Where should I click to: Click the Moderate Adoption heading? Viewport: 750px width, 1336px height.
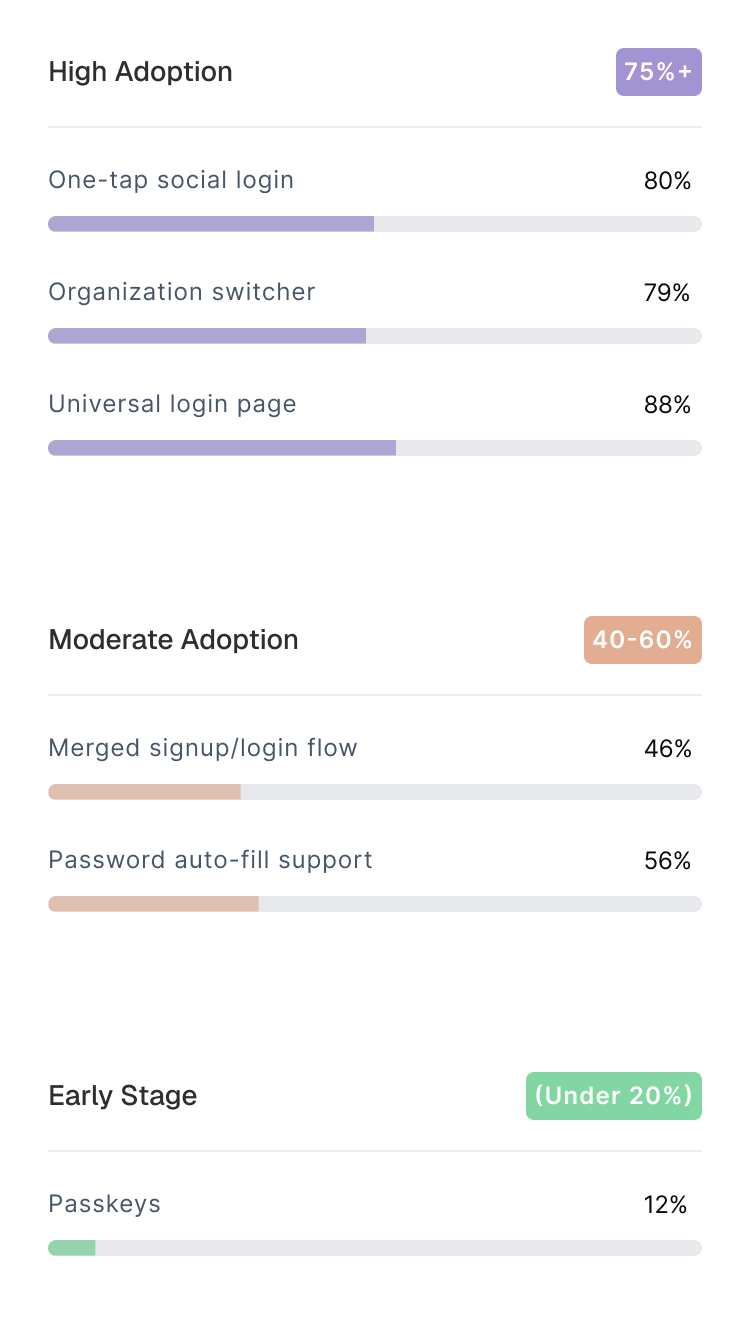[173, 640]
